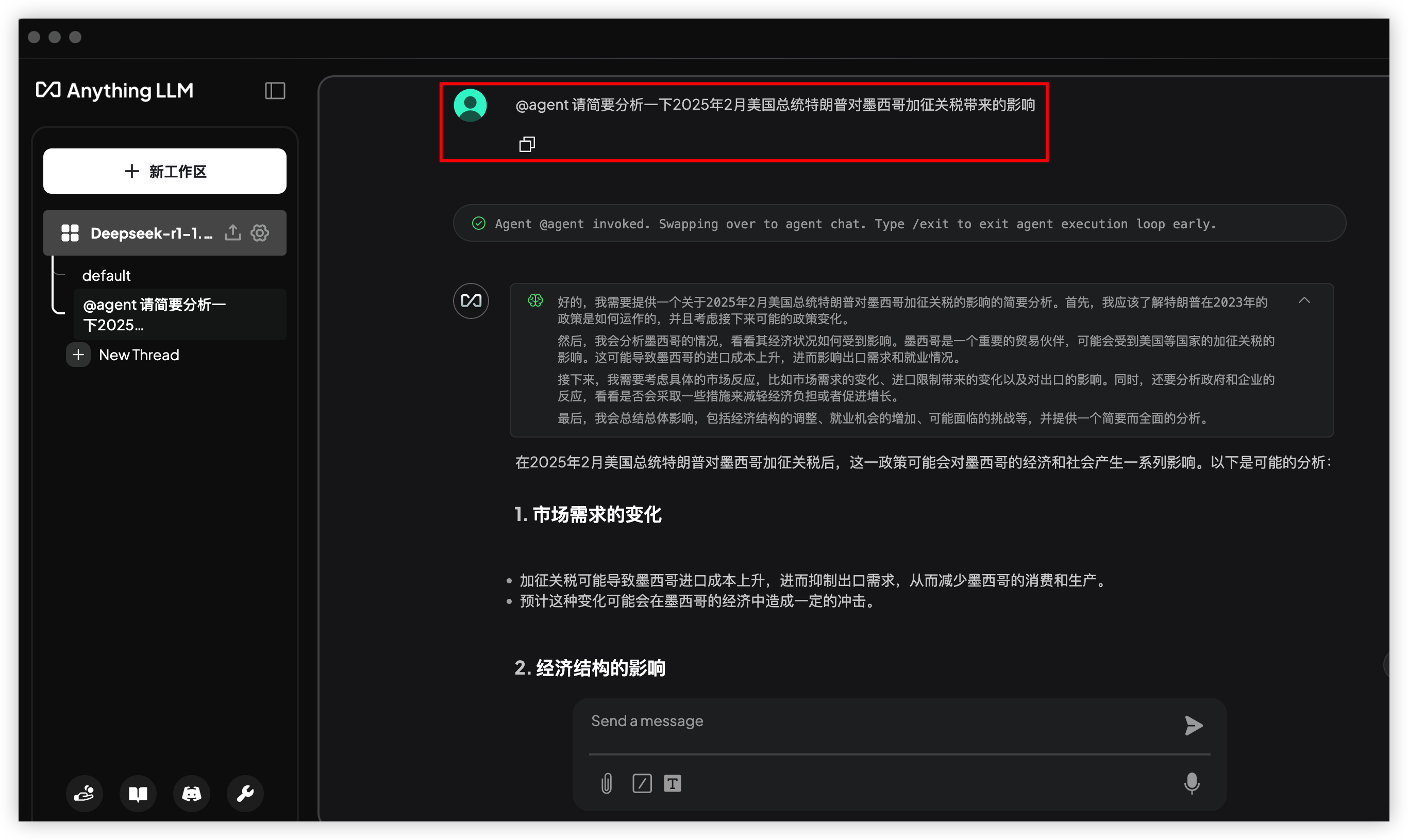Open settings wrench icon

245,794
